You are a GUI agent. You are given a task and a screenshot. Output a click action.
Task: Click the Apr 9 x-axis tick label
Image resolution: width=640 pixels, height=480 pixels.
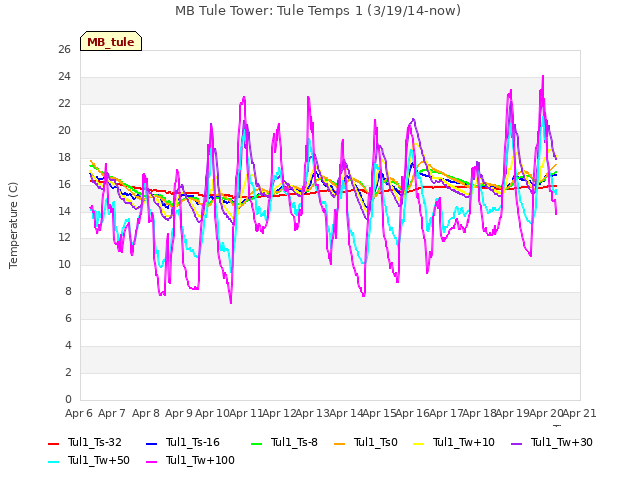[x=179, y=413]
